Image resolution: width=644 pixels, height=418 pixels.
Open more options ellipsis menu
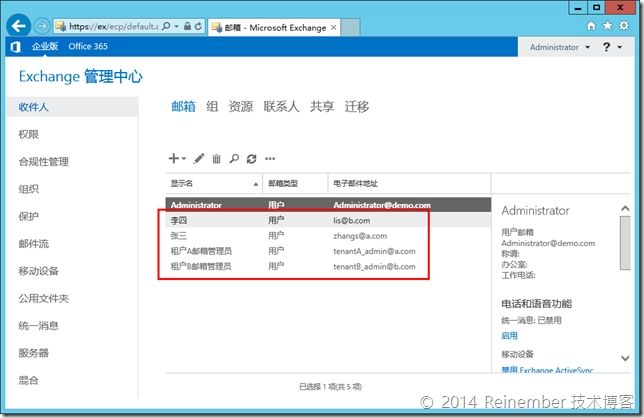[270, 158]
